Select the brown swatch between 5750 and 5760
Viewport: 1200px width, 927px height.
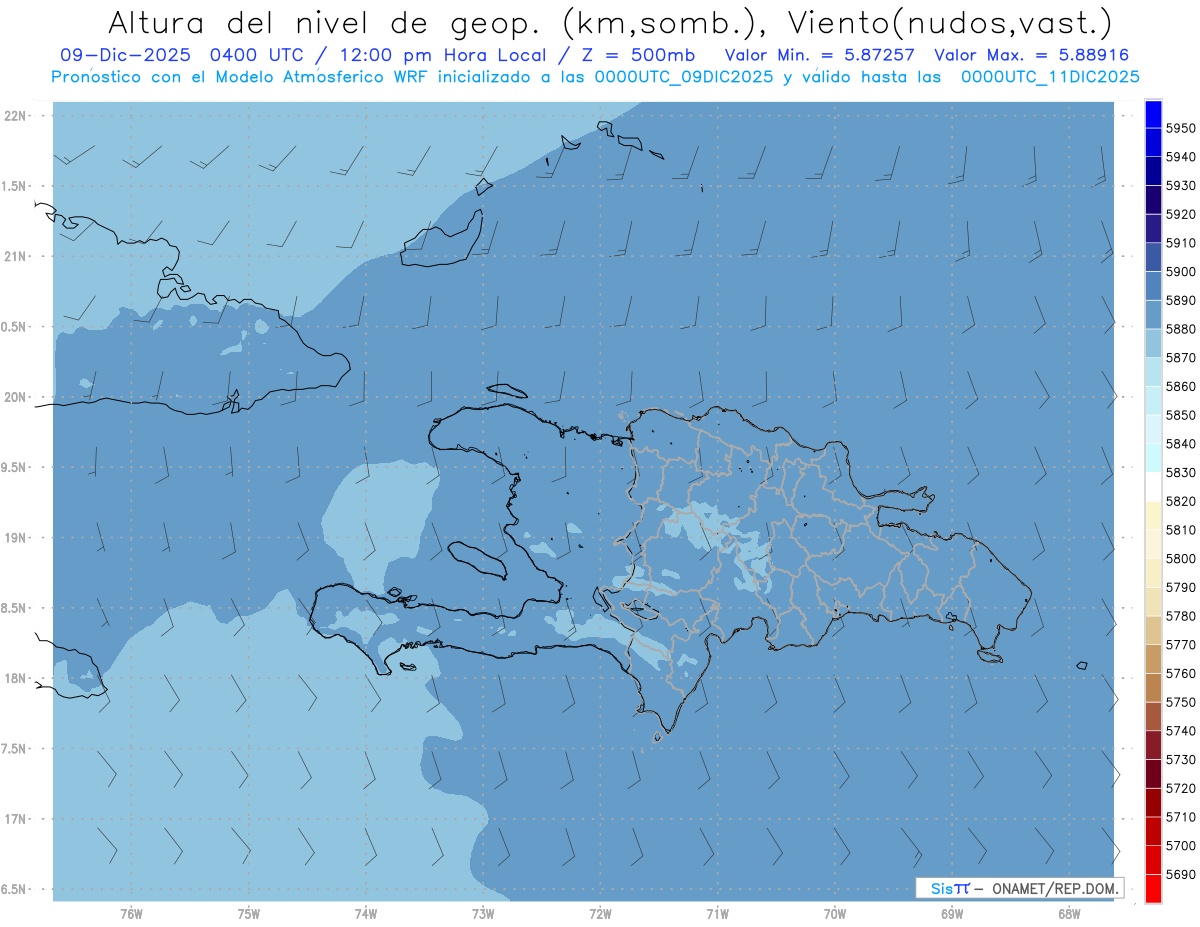point(1153,687)
